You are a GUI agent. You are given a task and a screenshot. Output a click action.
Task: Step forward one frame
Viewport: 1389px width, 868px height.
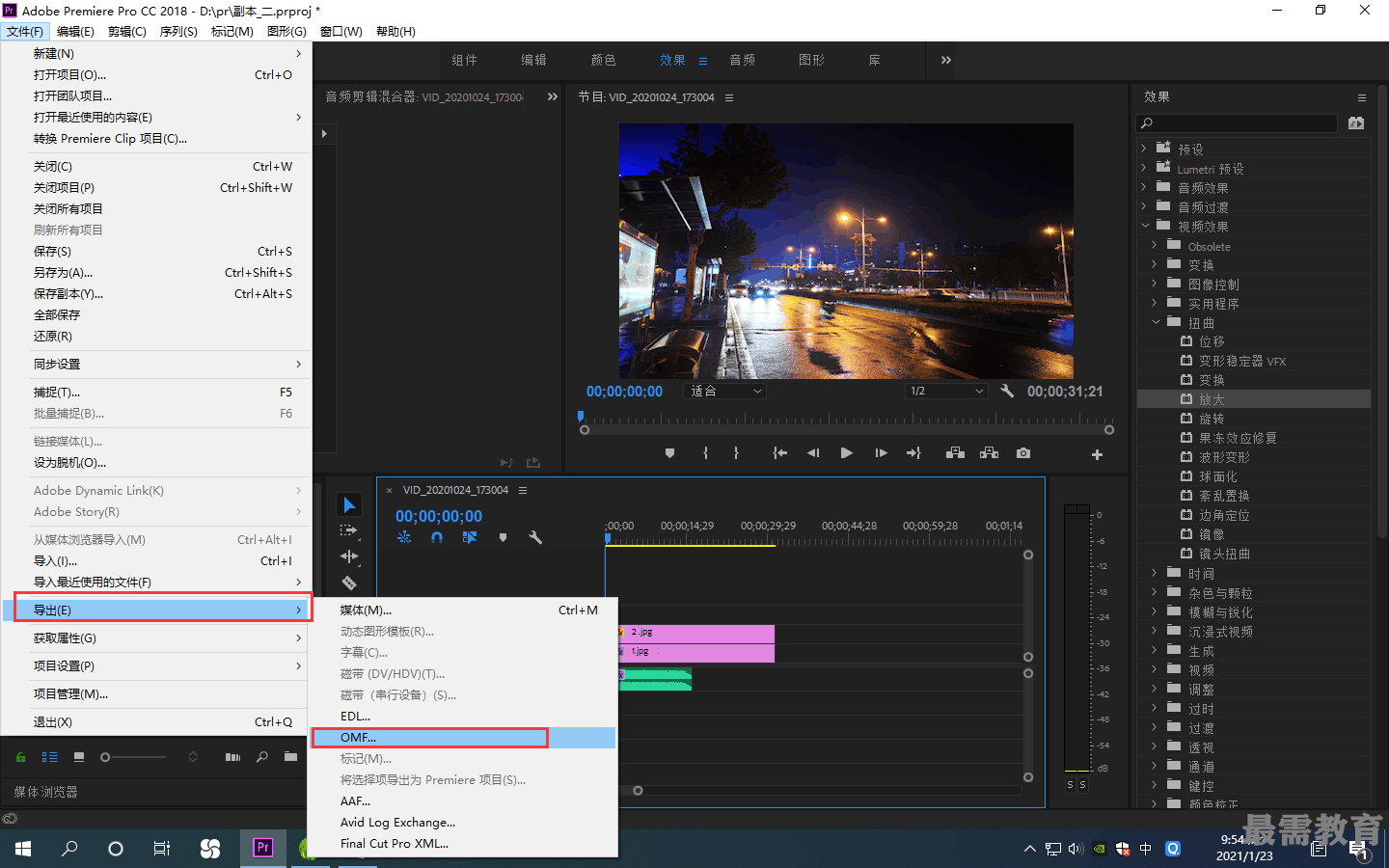[x=881, y=453]
